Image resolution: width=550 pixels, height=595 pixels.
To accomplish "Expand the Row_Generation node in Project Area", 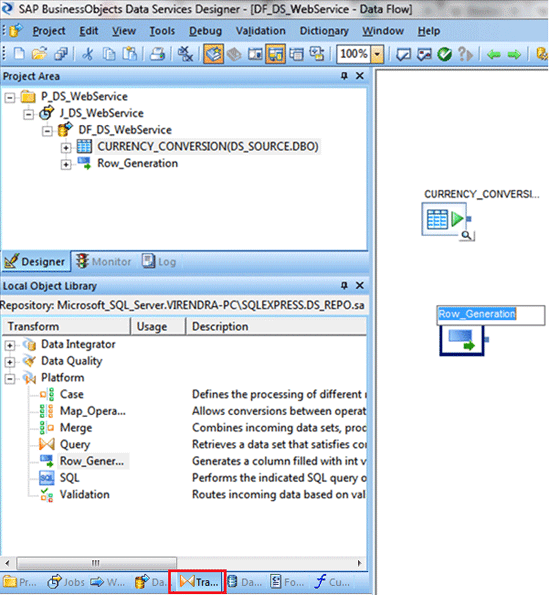I will pyautogui.click(x=66, y=164).
